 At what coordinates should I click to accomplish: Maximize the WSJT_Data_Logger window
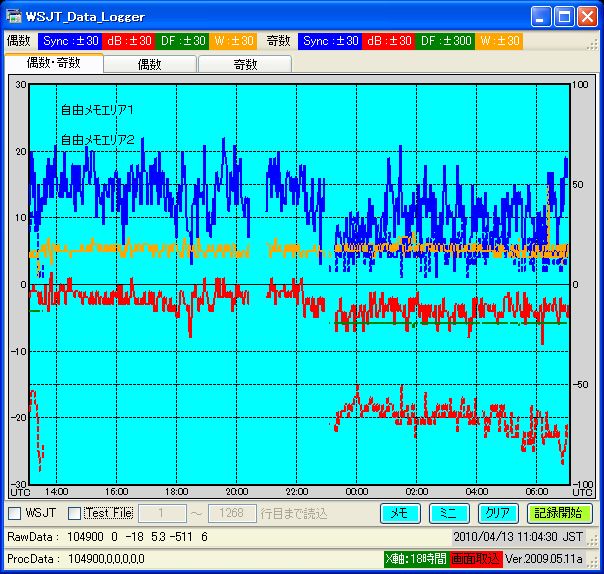[564, 17]
